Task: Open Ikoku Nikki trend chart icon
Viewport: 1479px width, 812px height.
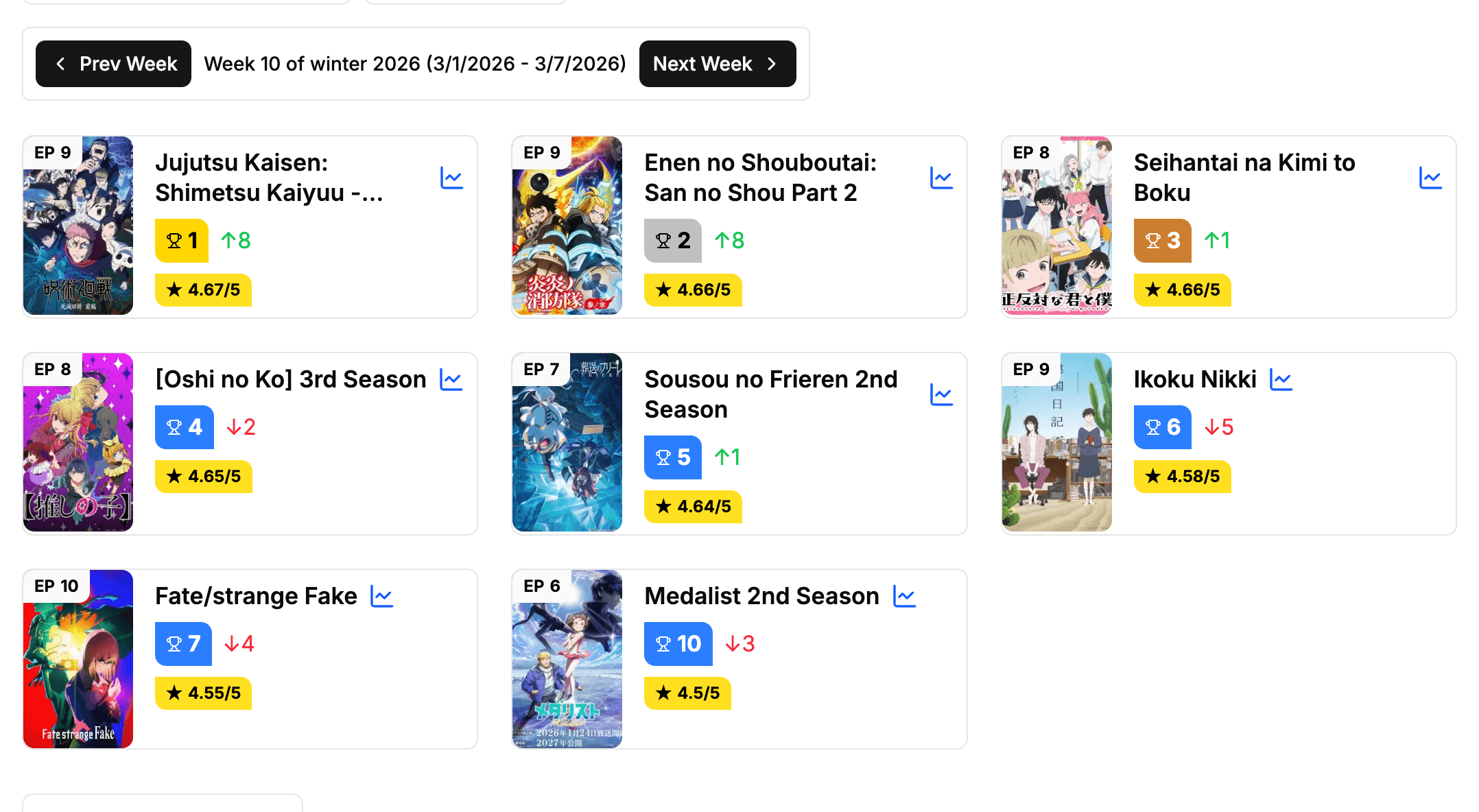Action: coord(1281,380)
